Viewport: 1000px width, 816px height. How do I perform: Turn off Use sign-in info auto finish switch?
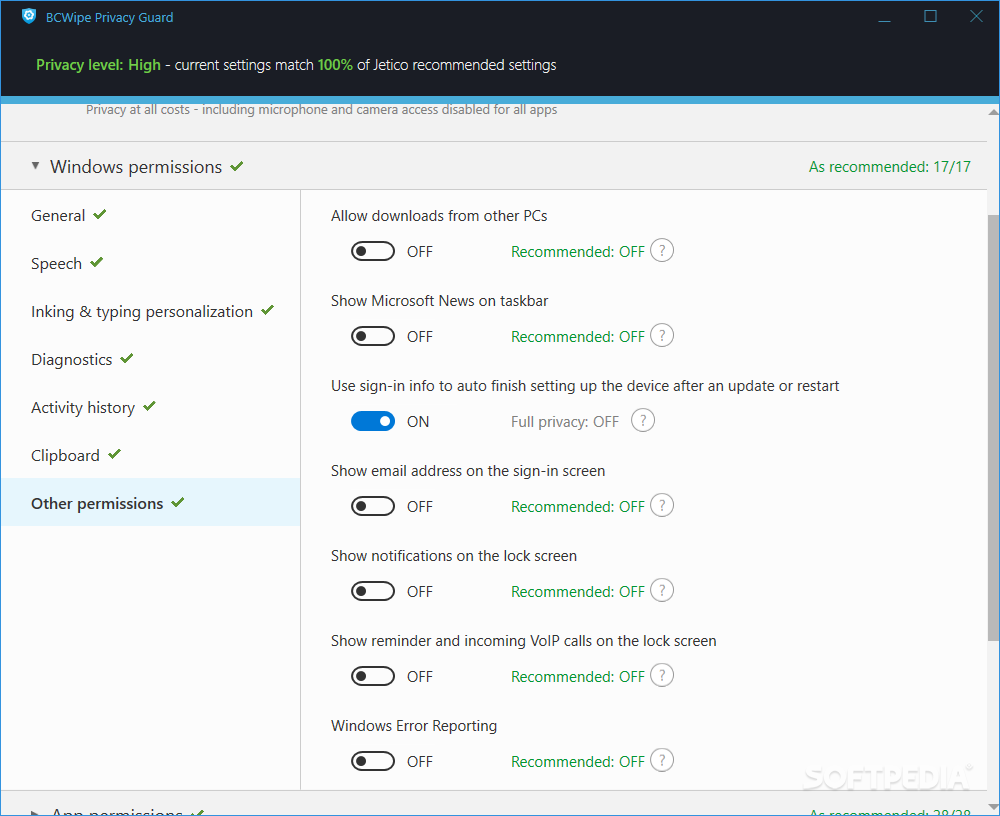tap(373, 421)
